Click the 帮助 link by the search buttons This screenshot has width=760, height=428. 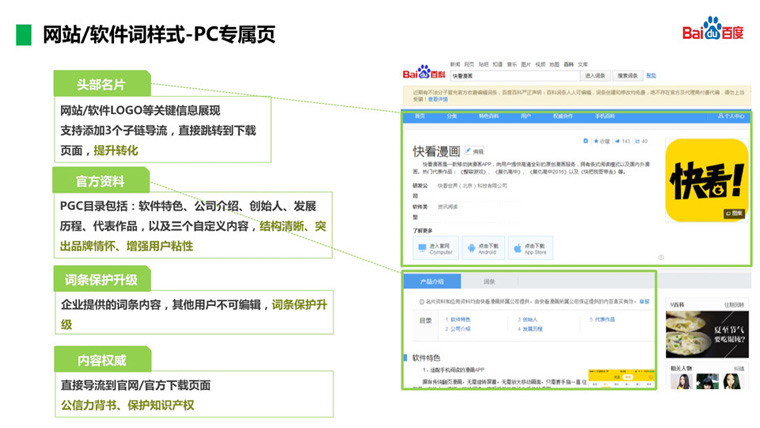point(651,76)
